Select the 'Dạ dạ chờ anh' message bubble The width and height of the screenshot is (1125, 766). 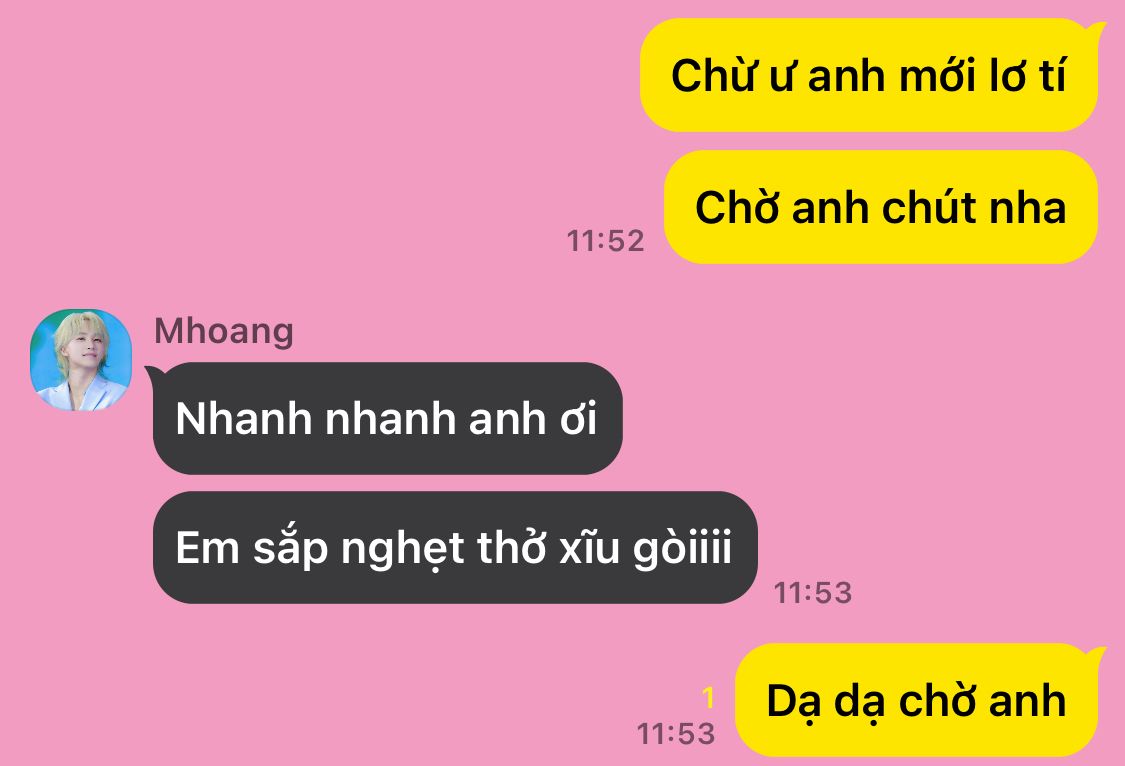pos(917,700)
